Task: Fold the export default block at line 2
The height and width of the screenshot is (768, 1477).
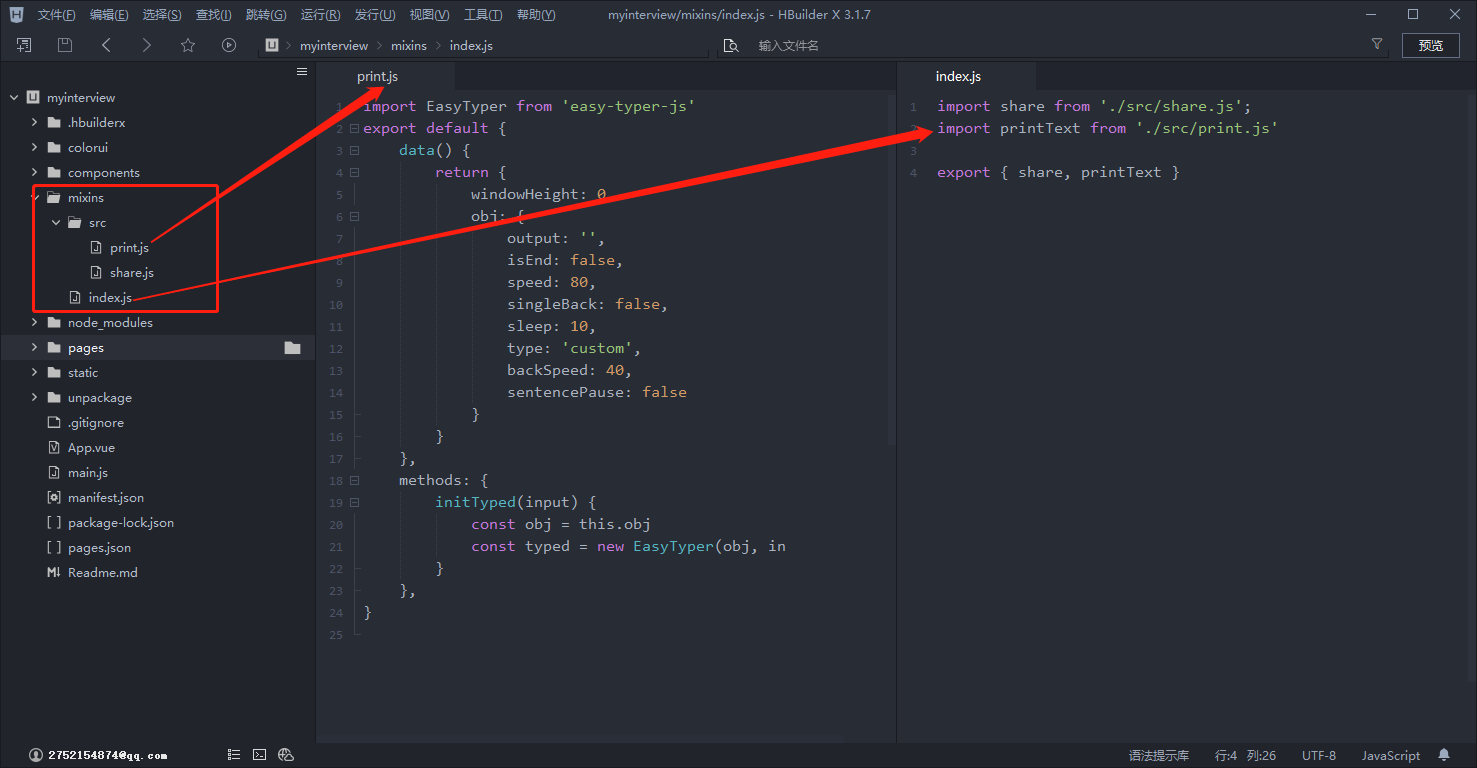Action: (354, 129)
